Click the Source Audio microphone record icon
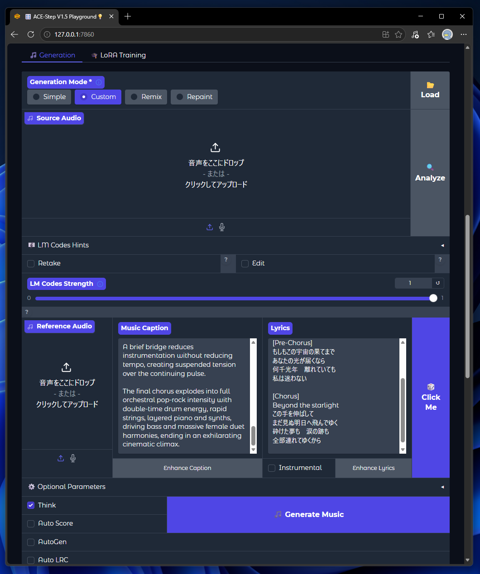This screenshot has height=574, width=480. pos(222,227)
